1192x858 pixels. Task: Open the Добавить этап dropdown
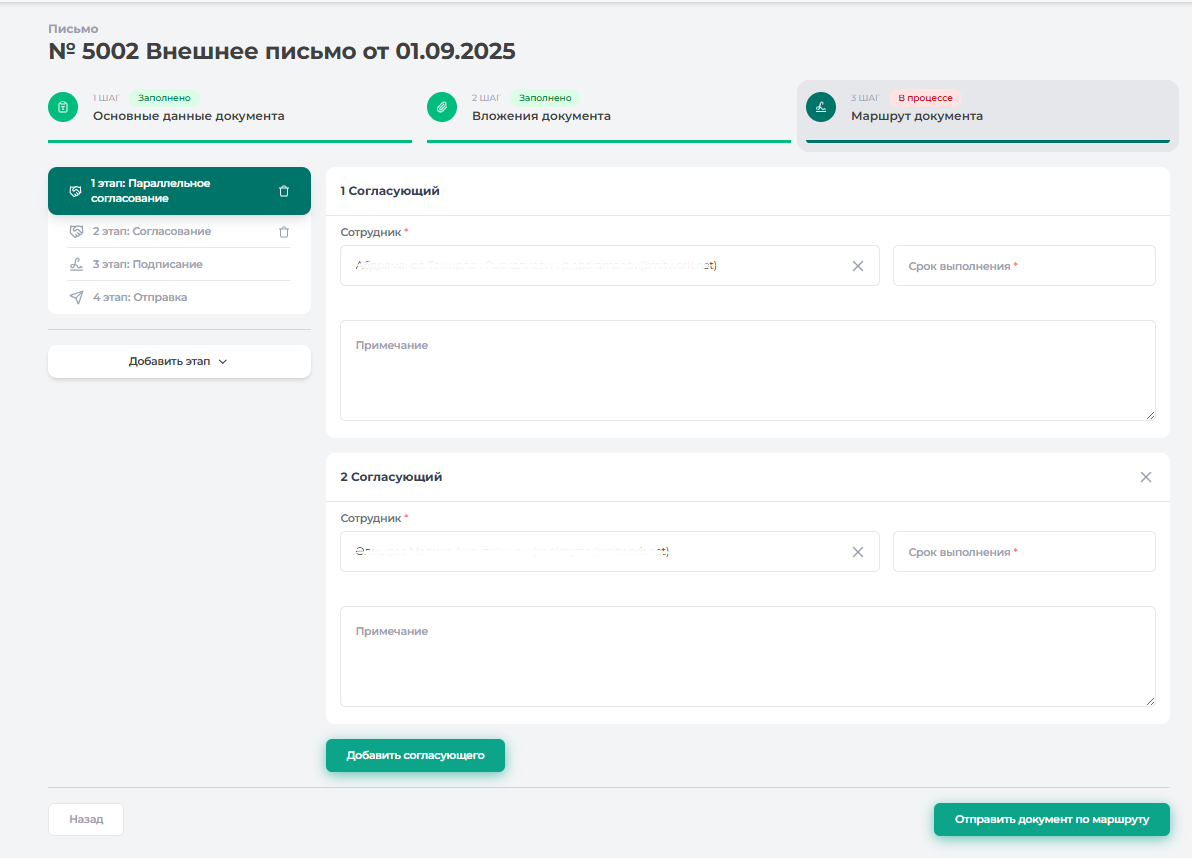pos(179,362)
